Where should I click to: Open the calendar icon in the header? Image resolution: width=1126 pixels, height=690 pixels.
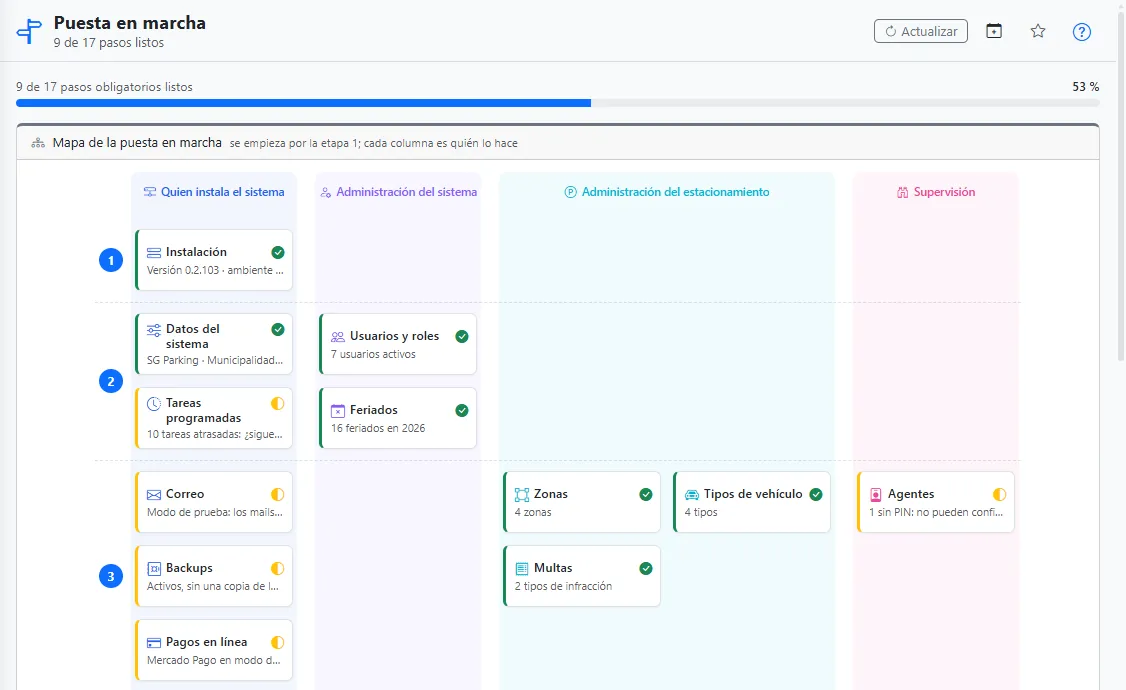[994, 31]
